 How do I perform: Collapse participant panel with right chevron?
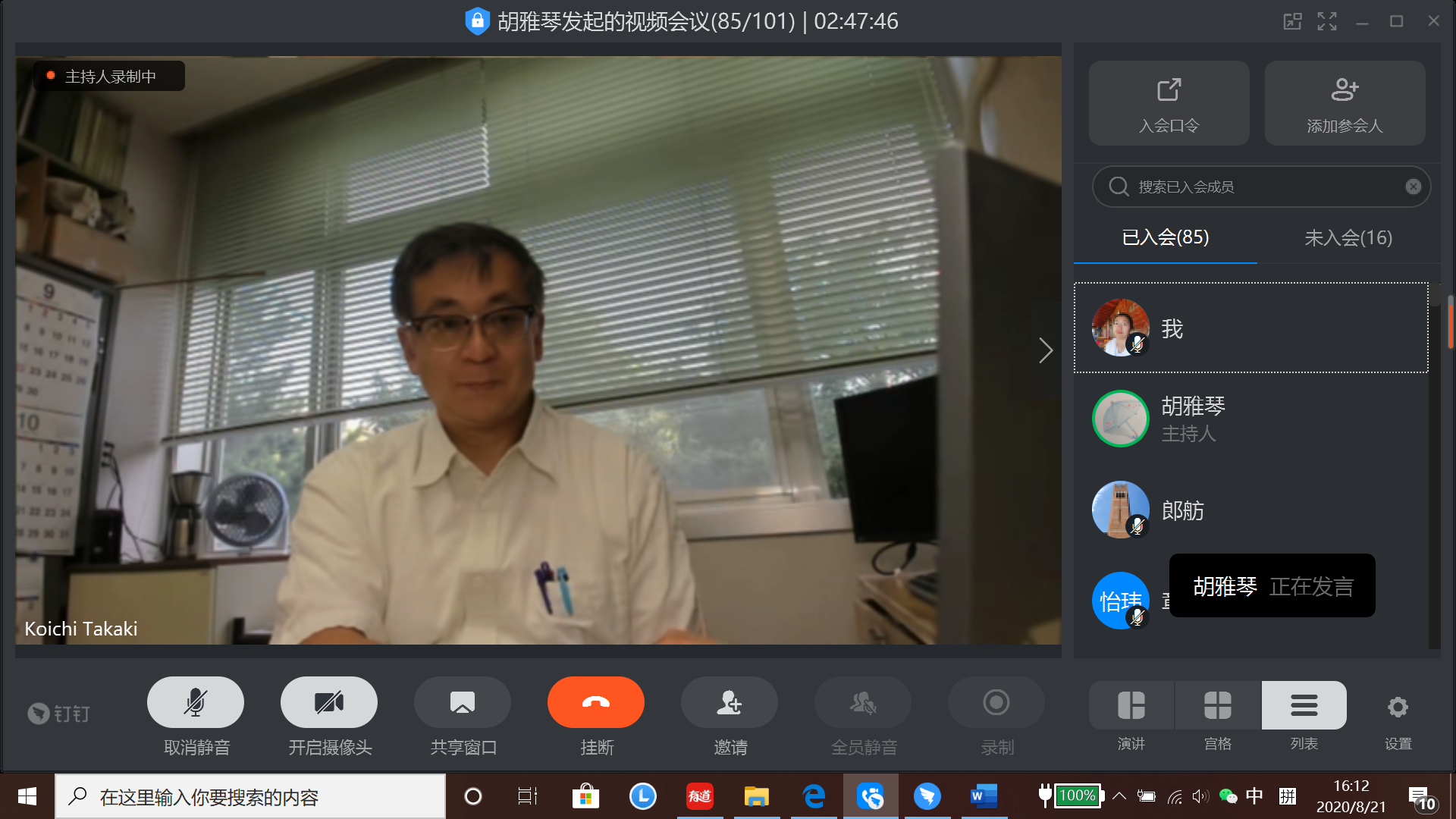click(1046, 350)
